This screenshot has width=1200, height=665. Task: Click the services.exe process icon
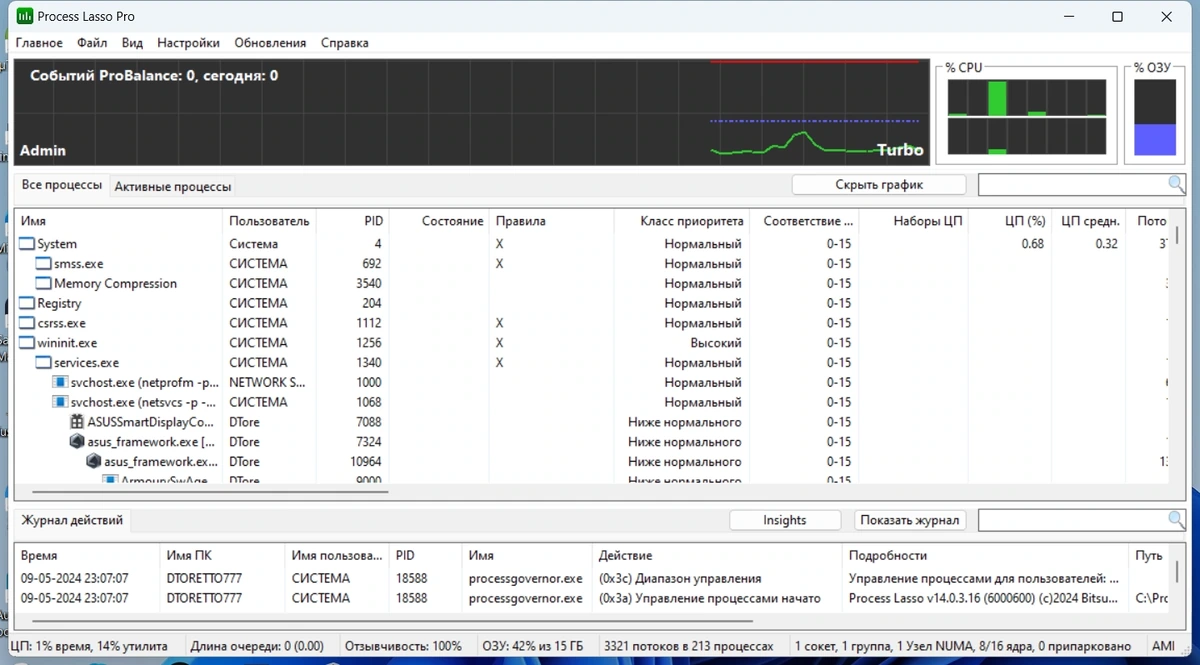pos(44,363)
